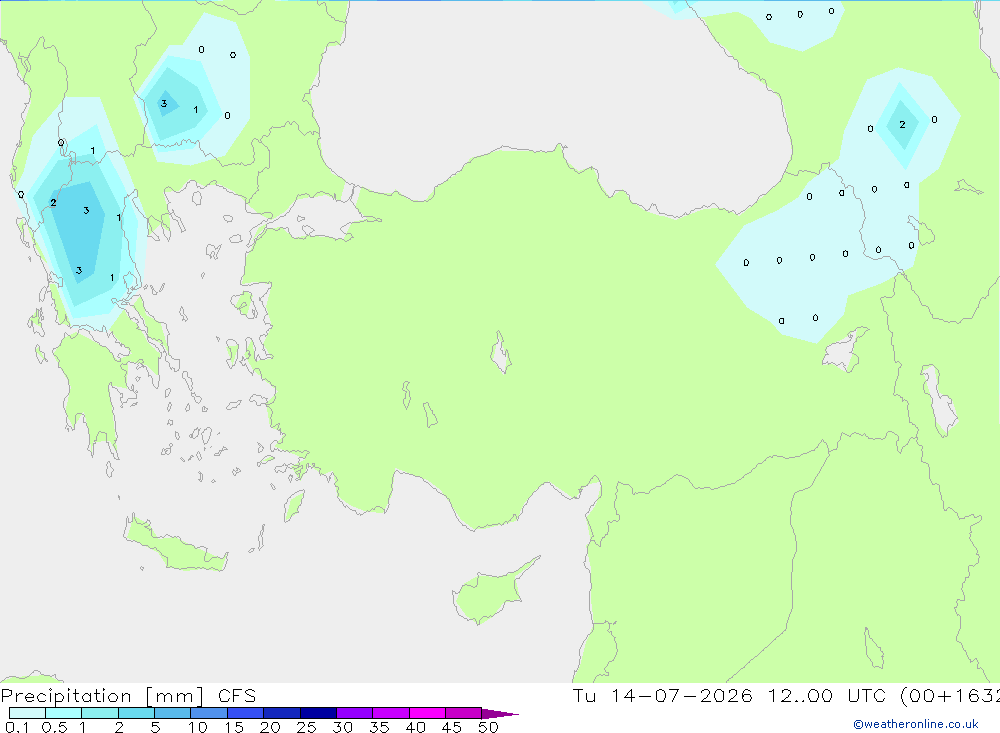
Task: Click the '25' legend scale label
Action: [x=306, y=727]
